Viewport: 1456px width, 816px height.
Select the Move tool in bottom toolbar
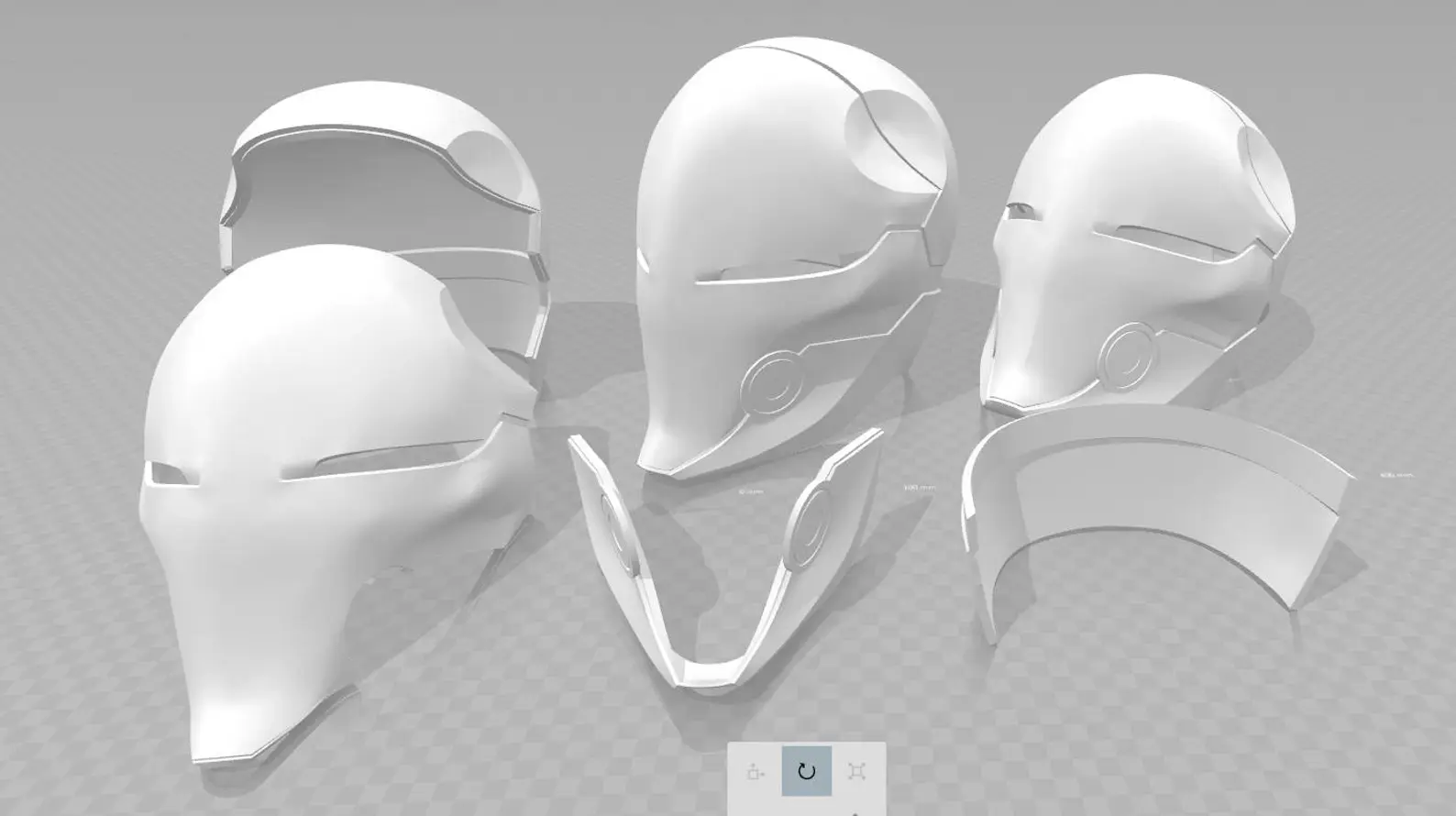[756, 771]
